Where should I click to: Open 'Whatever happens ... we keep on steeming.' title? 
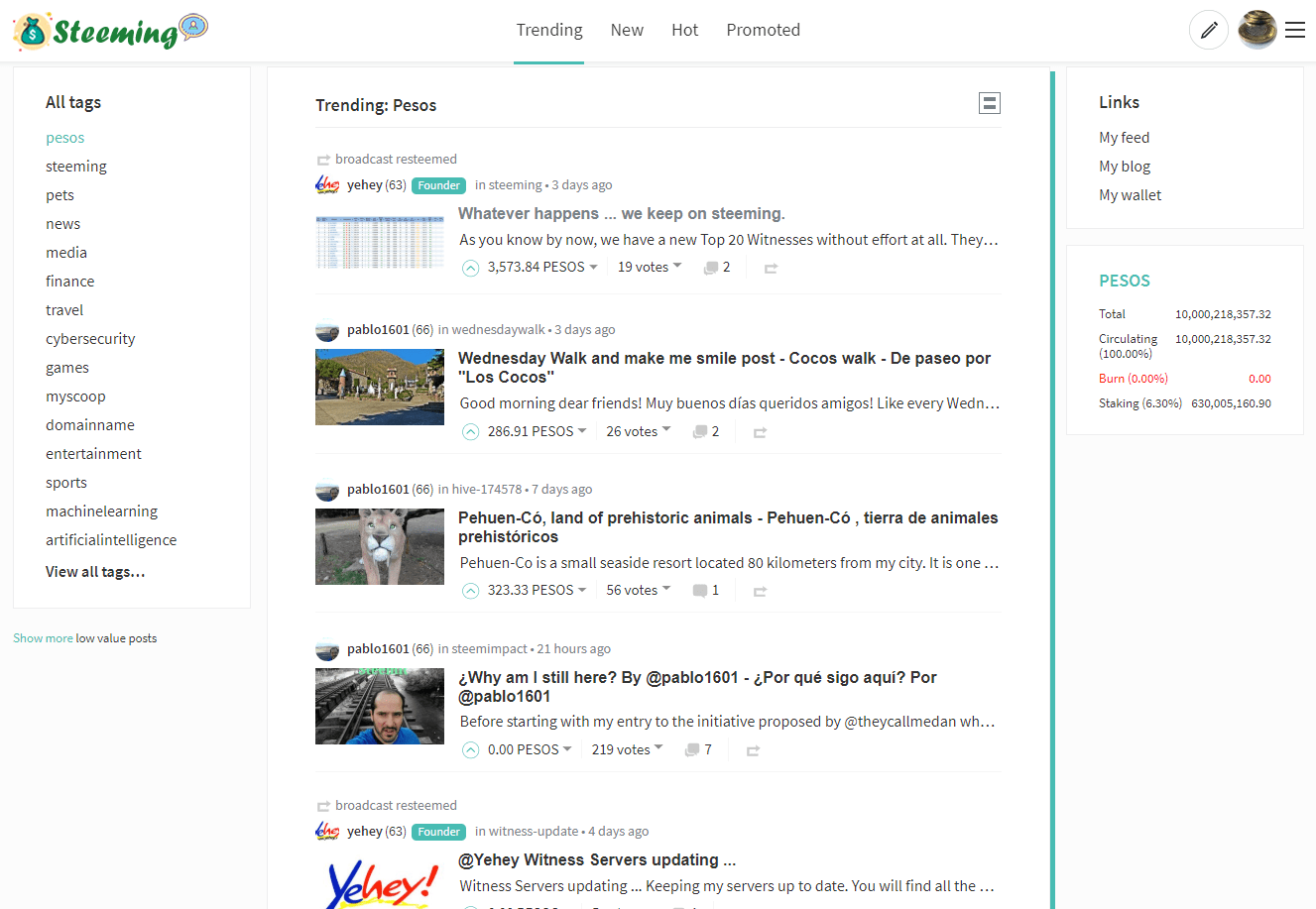pos(622,214)
